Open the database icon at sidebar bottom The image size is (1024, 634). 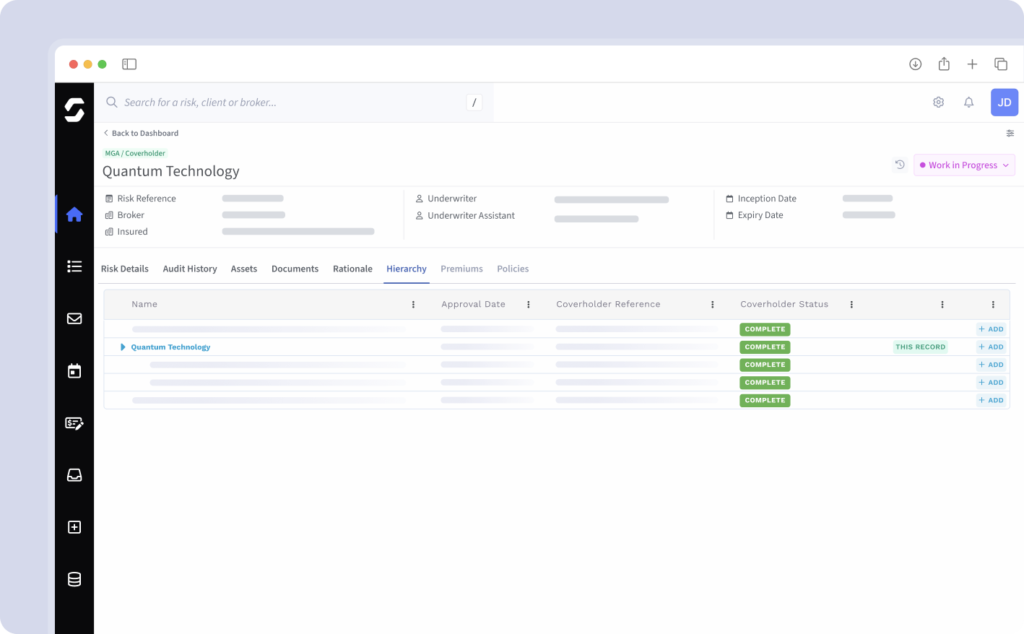74,578
